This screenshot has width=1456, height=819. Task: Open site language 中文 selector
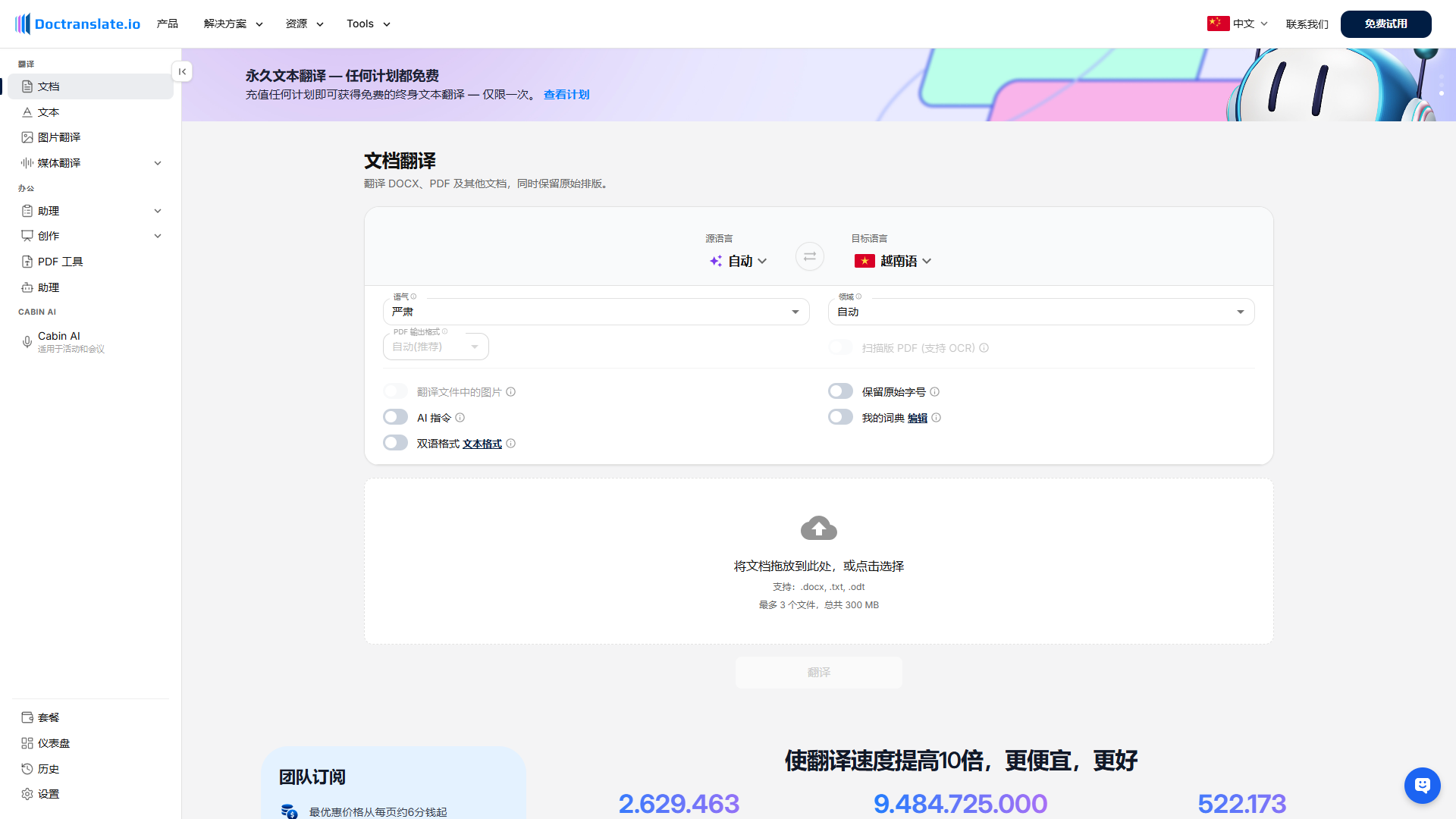coord(1237,24)
